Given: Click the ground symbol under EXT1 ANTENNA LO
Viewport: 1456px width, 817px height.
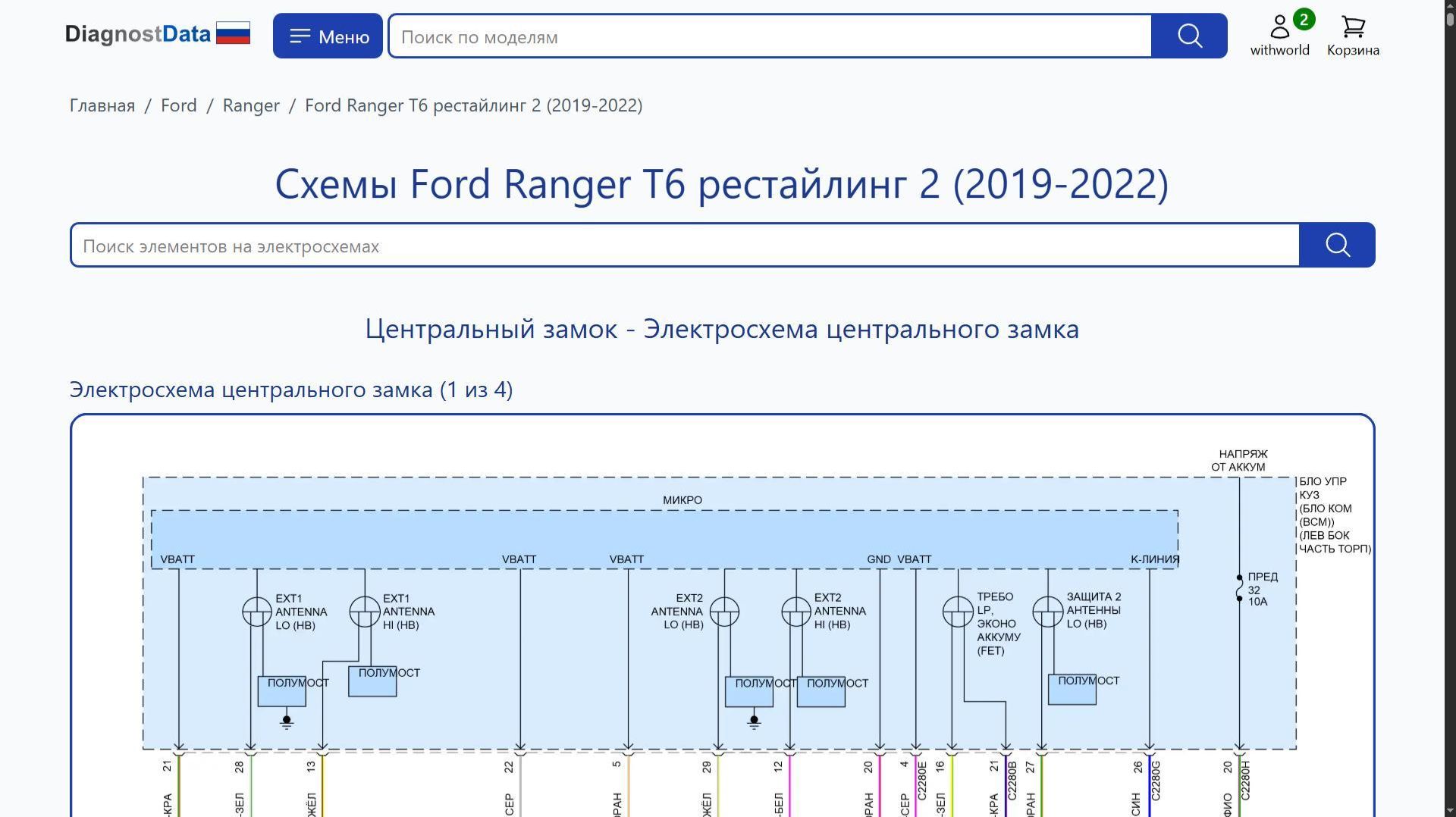Looking at the screenshot, I should coord(287,722).
